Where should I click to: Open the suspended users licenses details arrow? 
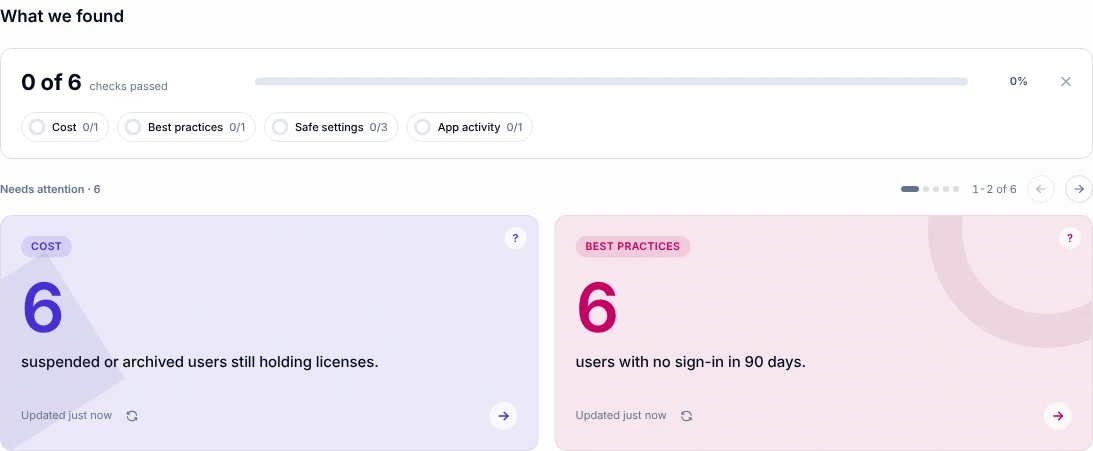click(x=503, y=416)
